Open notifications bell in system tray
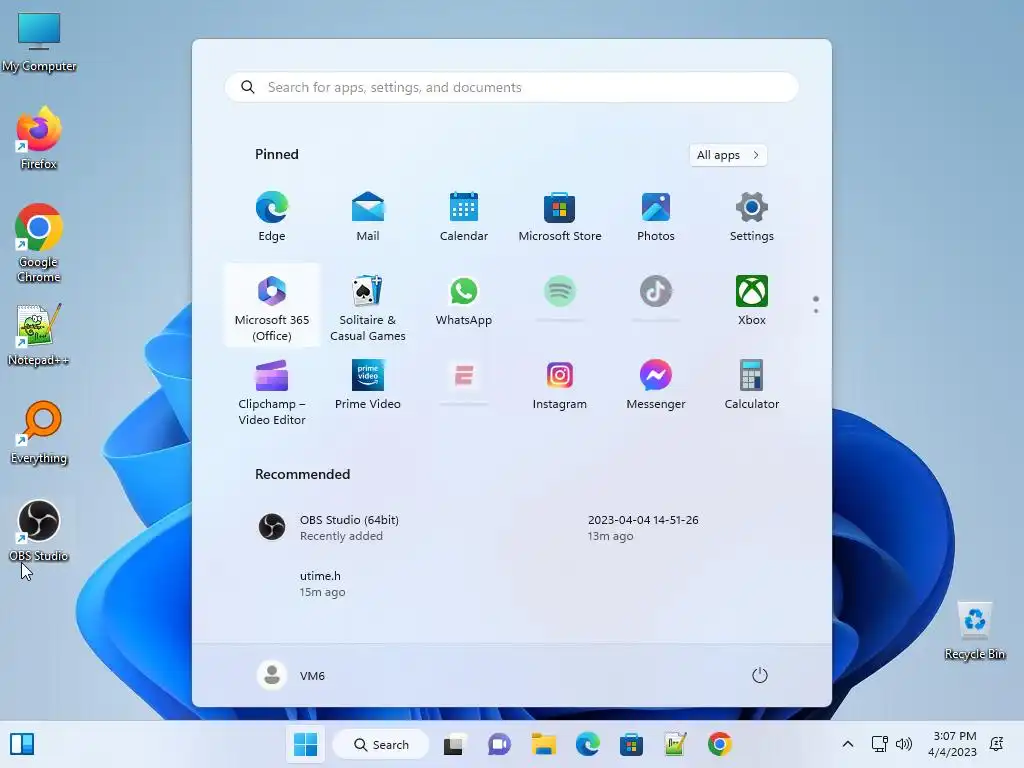Screen dimensions: 1024x768 [997, 744]
